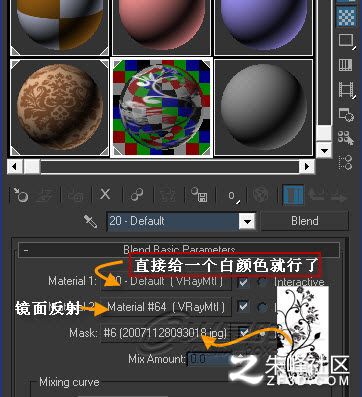Click the Reset Map/Mtl X icon
Image resolution: width=362 pixels, height=397 pixels.
coord(105,194)
